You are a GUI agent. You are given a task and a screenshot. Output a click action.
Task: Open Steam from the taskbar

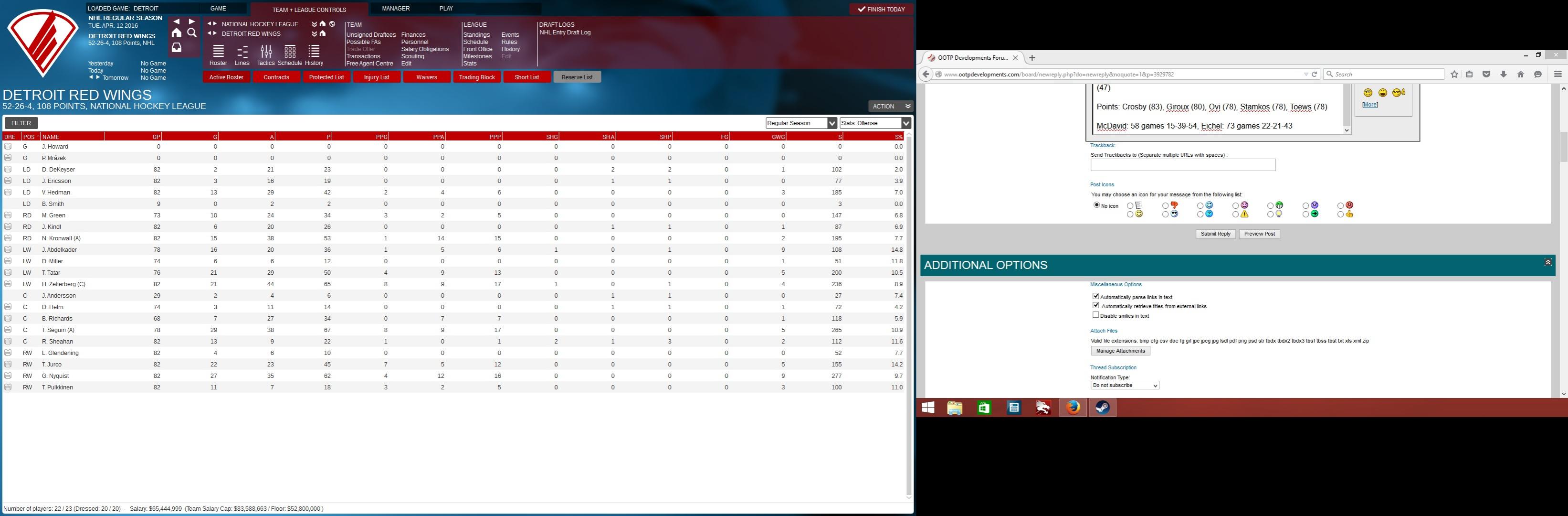(1102, 408)
